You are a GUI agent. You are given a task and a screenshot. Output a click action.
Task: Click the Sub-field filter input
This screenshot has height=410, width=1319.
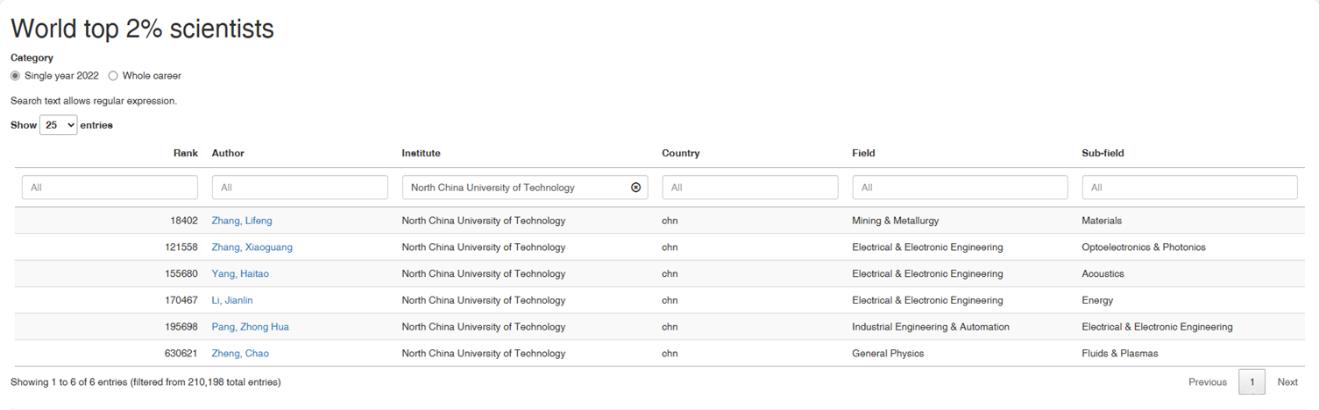[1189, 187]
